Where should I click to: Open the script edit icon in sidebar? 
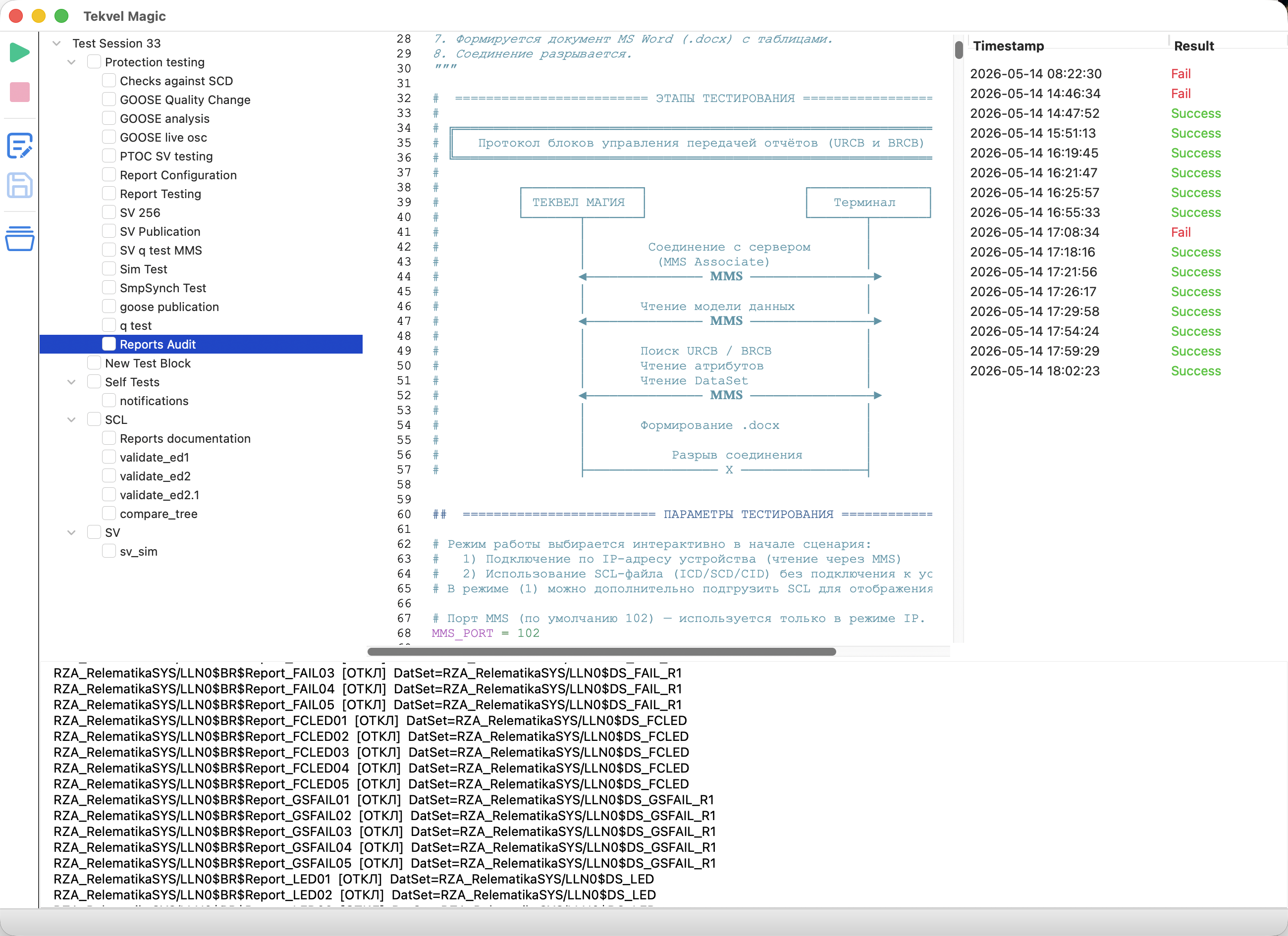(x=19, y=145)
